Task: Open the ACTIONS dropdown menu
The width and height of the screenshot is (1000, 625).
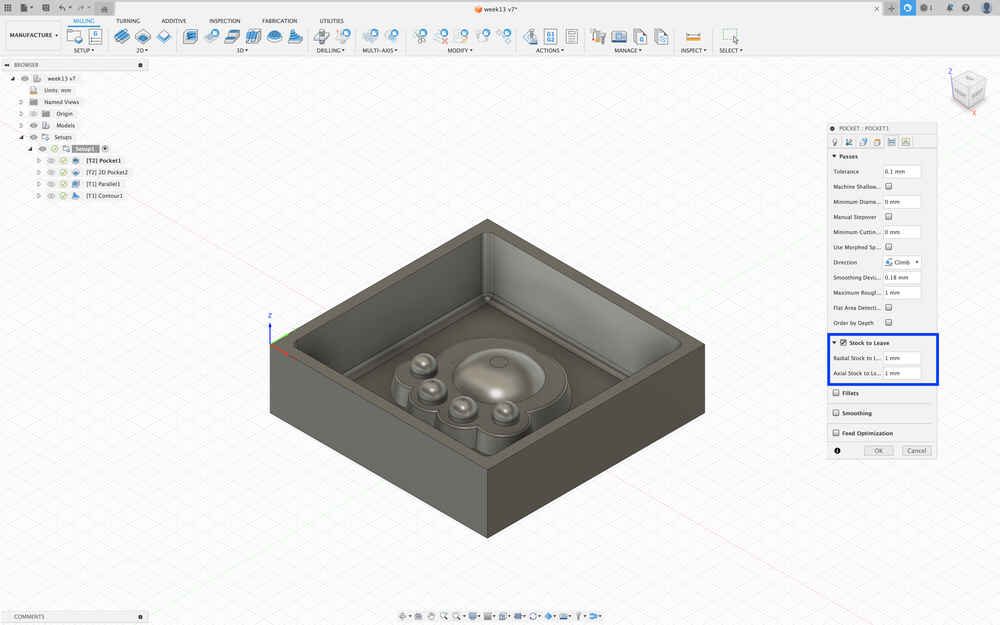Action: (550, 50)
